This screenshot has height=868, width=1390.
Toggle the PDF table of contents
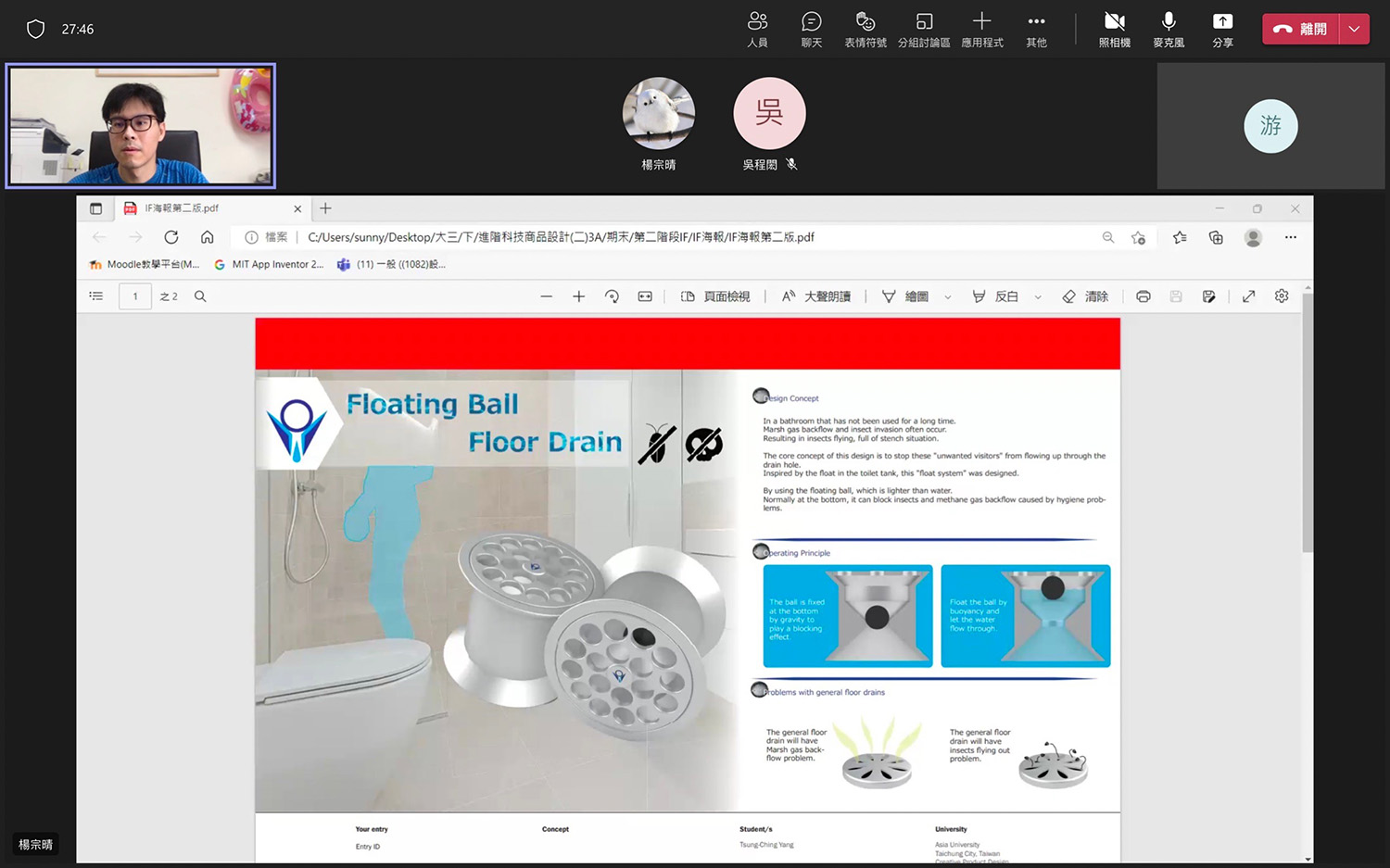96,296
